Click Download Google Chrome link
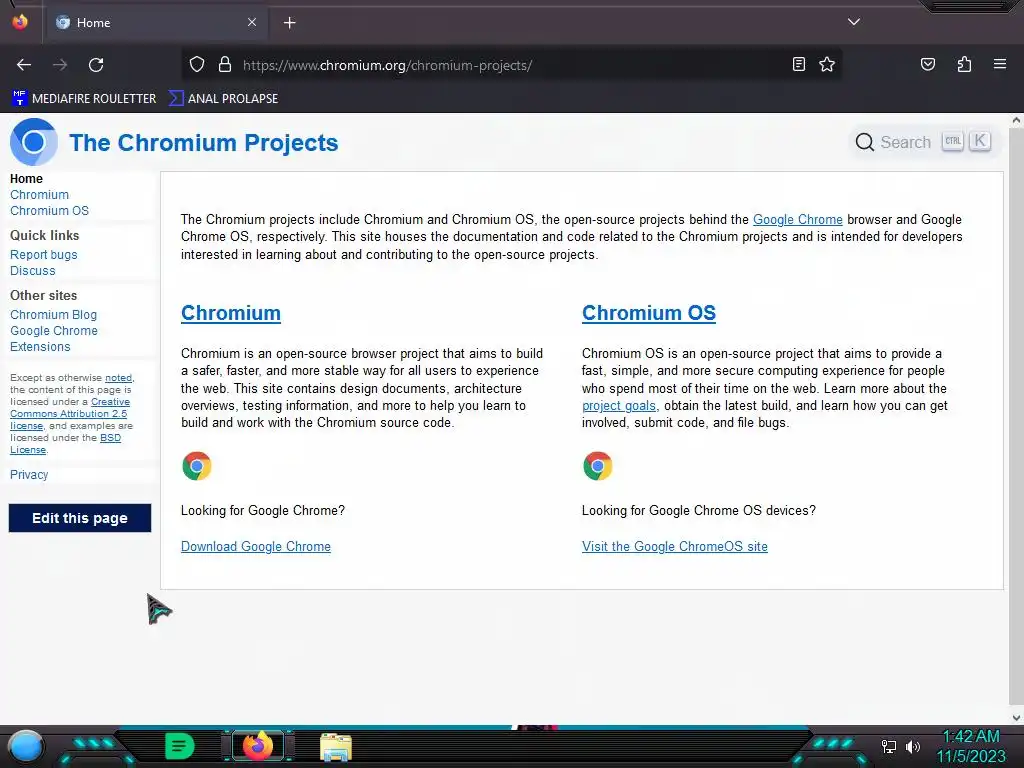 tap(255, 547)
